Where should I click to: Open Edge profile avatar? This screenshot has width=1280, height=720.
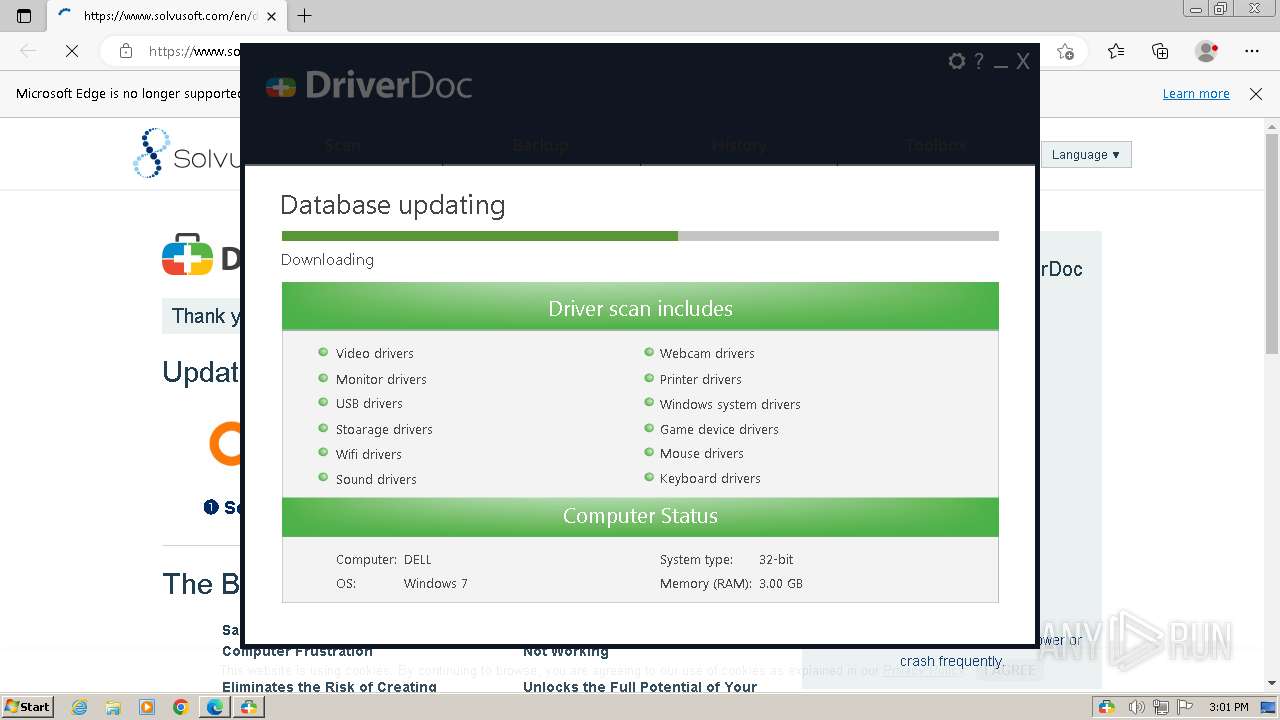(x=1207, y=51)
